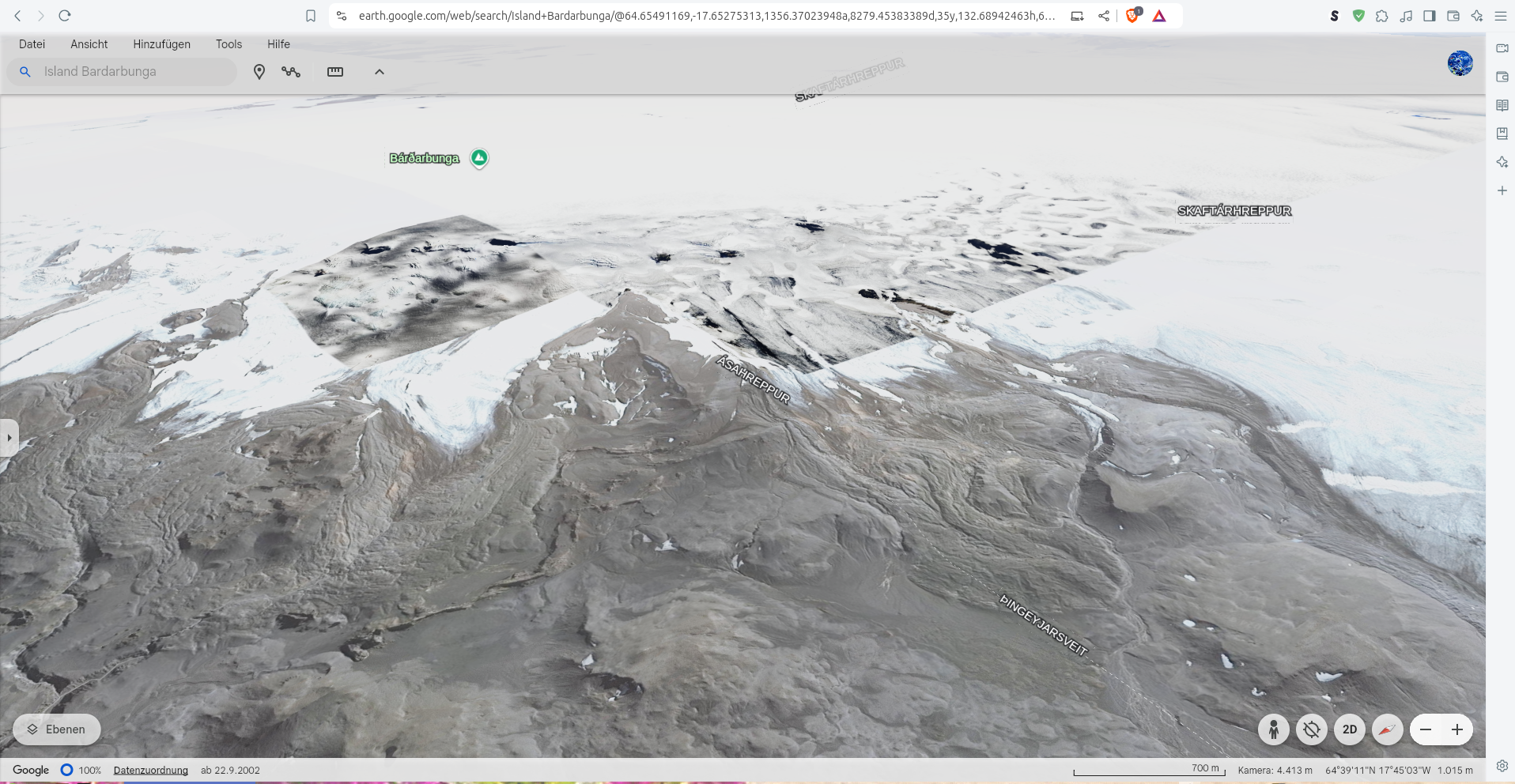Open the reading list in the sidebar
The height and width of the screenshot is (784, 1515).
click(1502, 105)
